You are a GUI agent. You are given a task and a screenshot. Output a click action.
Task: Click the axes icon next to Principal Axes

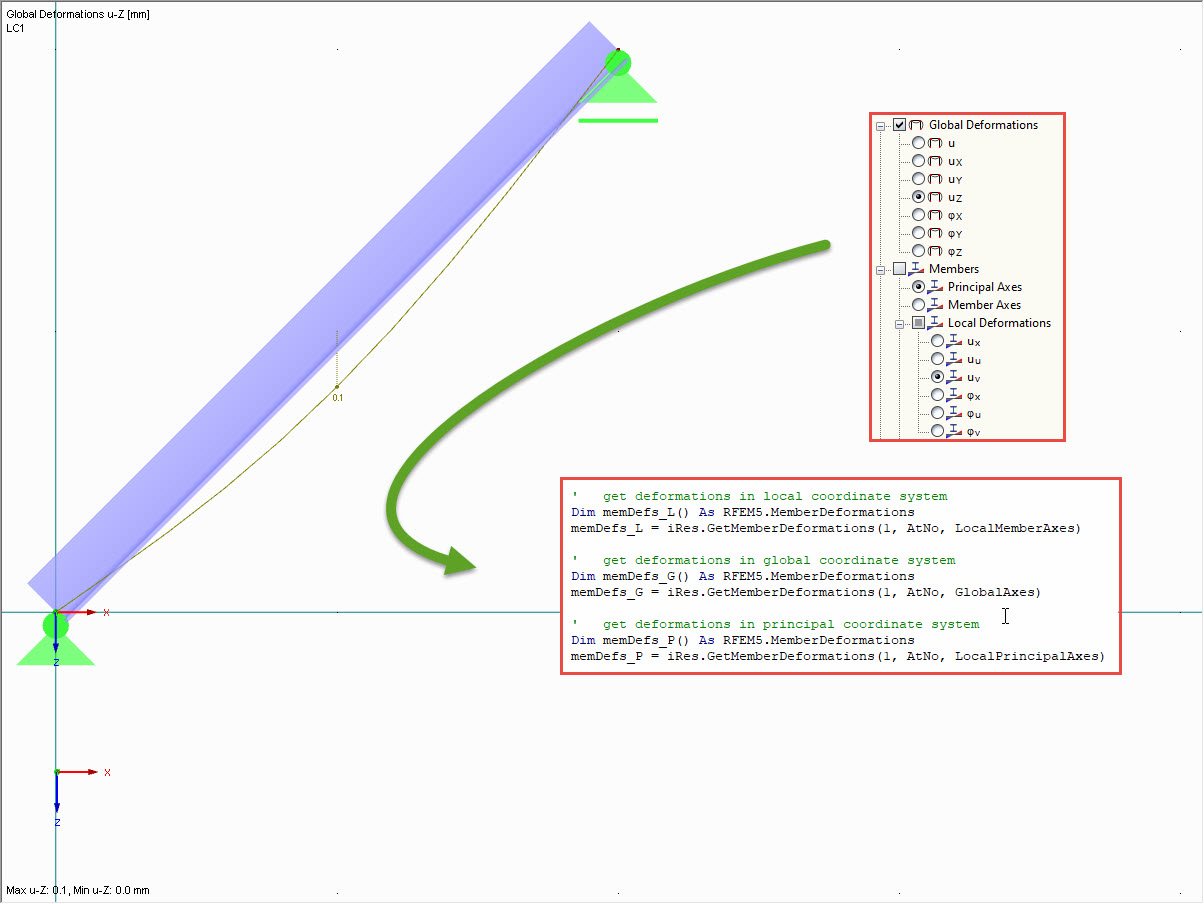(x=936, y=286)
